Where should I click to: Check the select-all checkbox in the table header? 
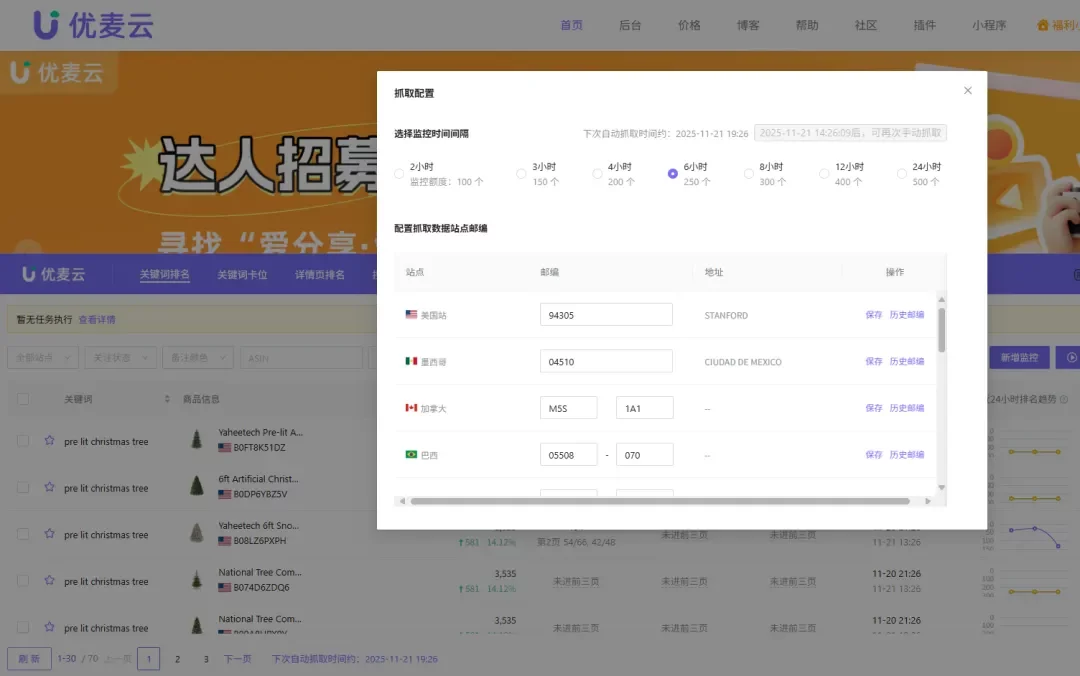[x=23, y=399]
